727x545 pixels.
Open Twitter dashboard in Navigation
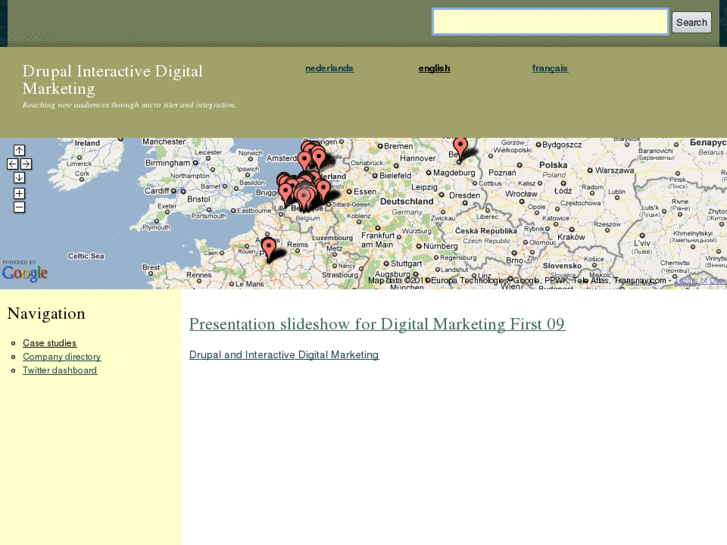coord(60,370)
